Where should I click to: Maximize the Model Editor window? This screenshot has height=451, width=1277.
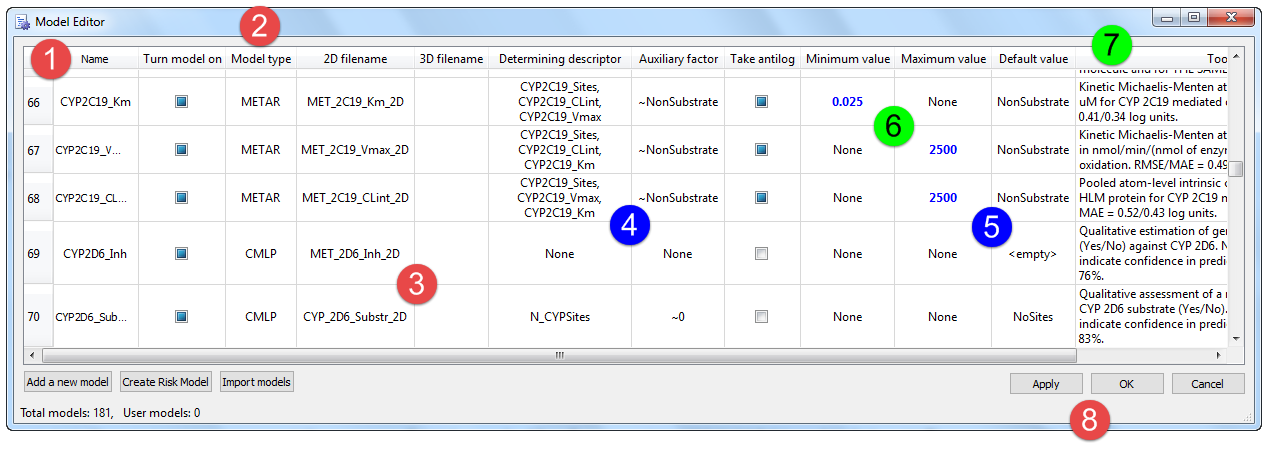[1194, 17]
